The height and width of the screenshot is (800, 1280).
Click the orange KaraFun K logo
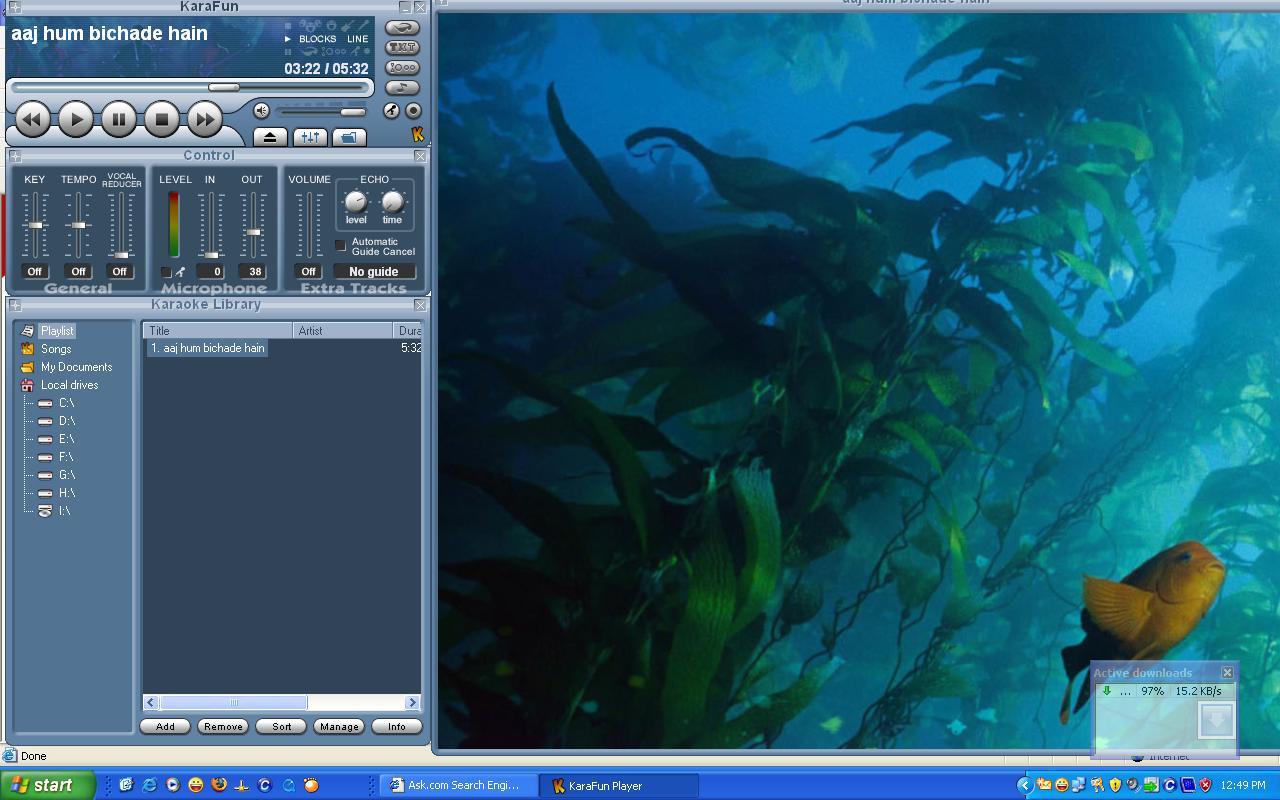click(x=418, y=134)
